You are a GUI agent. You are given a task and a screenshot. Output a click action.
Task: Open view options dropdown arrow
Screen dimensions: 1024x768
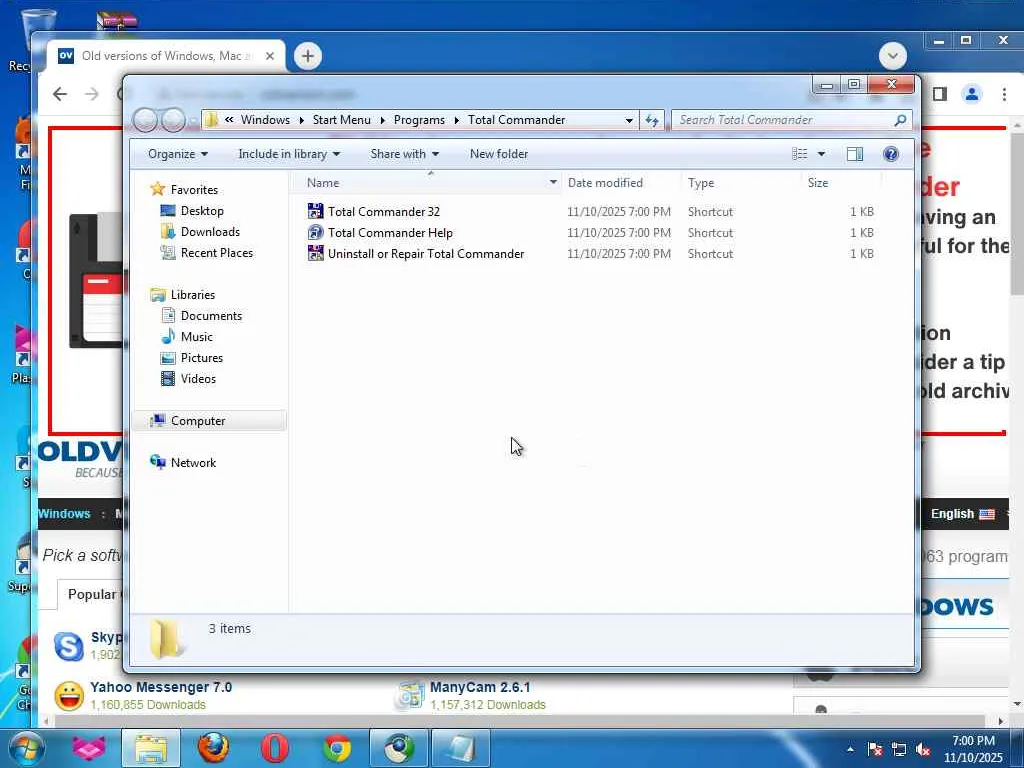pyautogui.click(x=822, y=154)
